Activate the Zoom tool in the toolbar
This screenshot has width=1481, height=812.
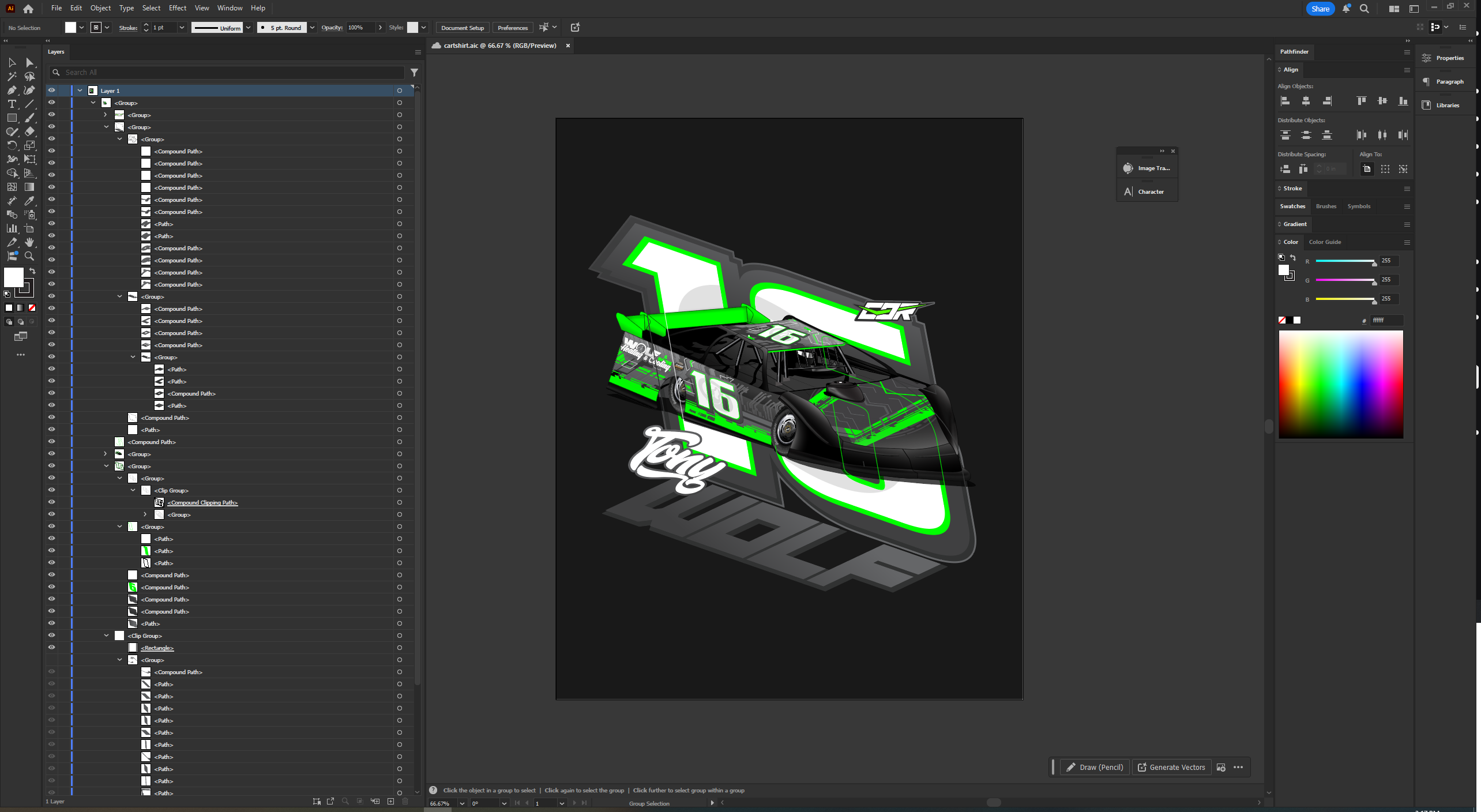point(29,256)
